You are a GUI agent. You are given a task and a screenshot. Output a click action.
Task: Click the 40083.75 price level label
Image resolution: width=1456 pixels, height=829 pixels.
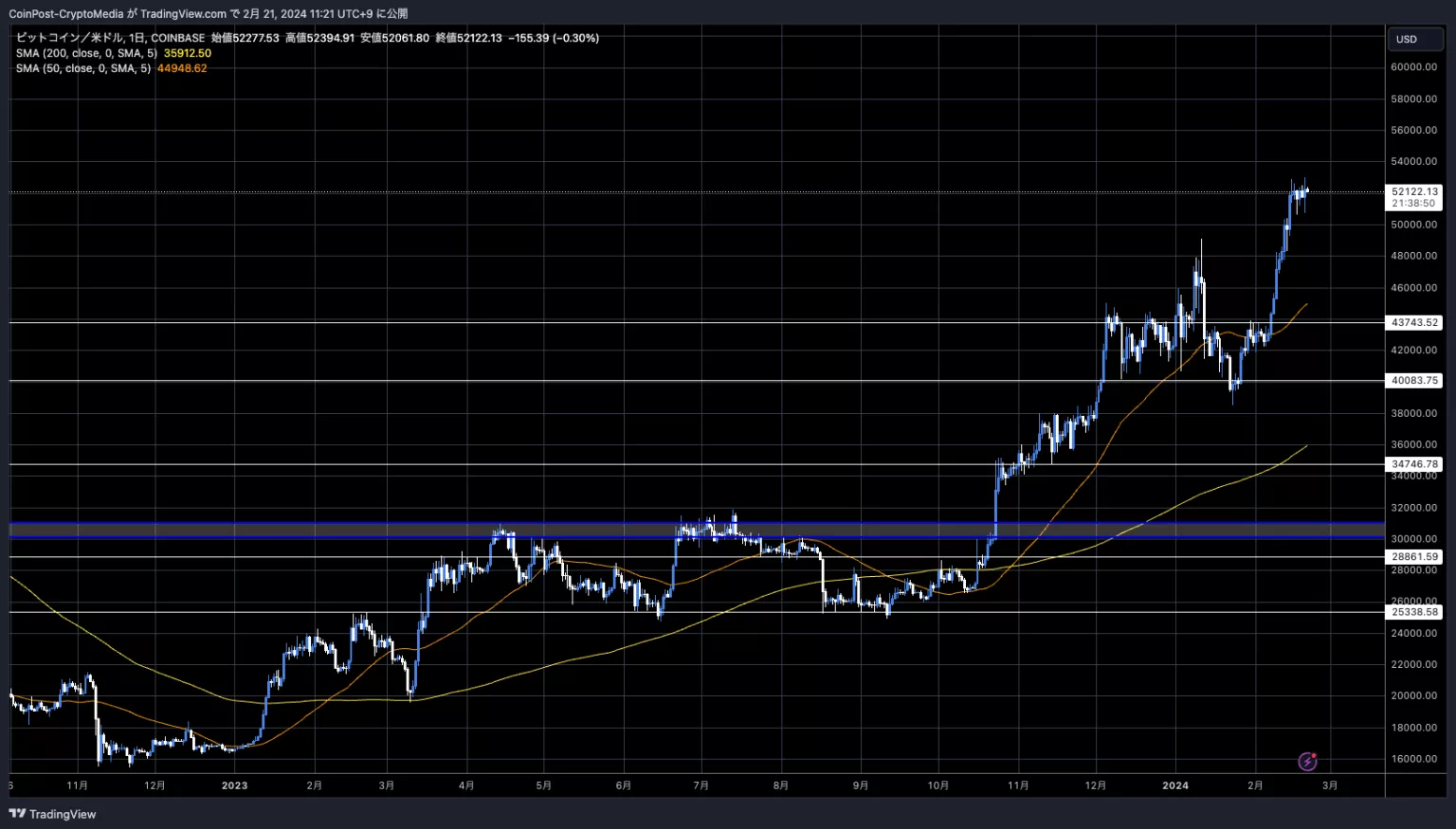point(1414,380)
